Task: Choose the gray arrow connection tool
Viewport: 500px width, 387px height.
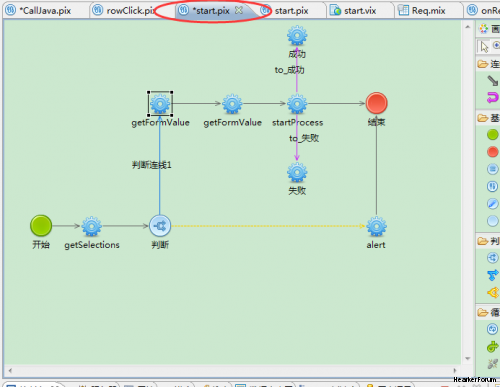Action: [493, 81]
